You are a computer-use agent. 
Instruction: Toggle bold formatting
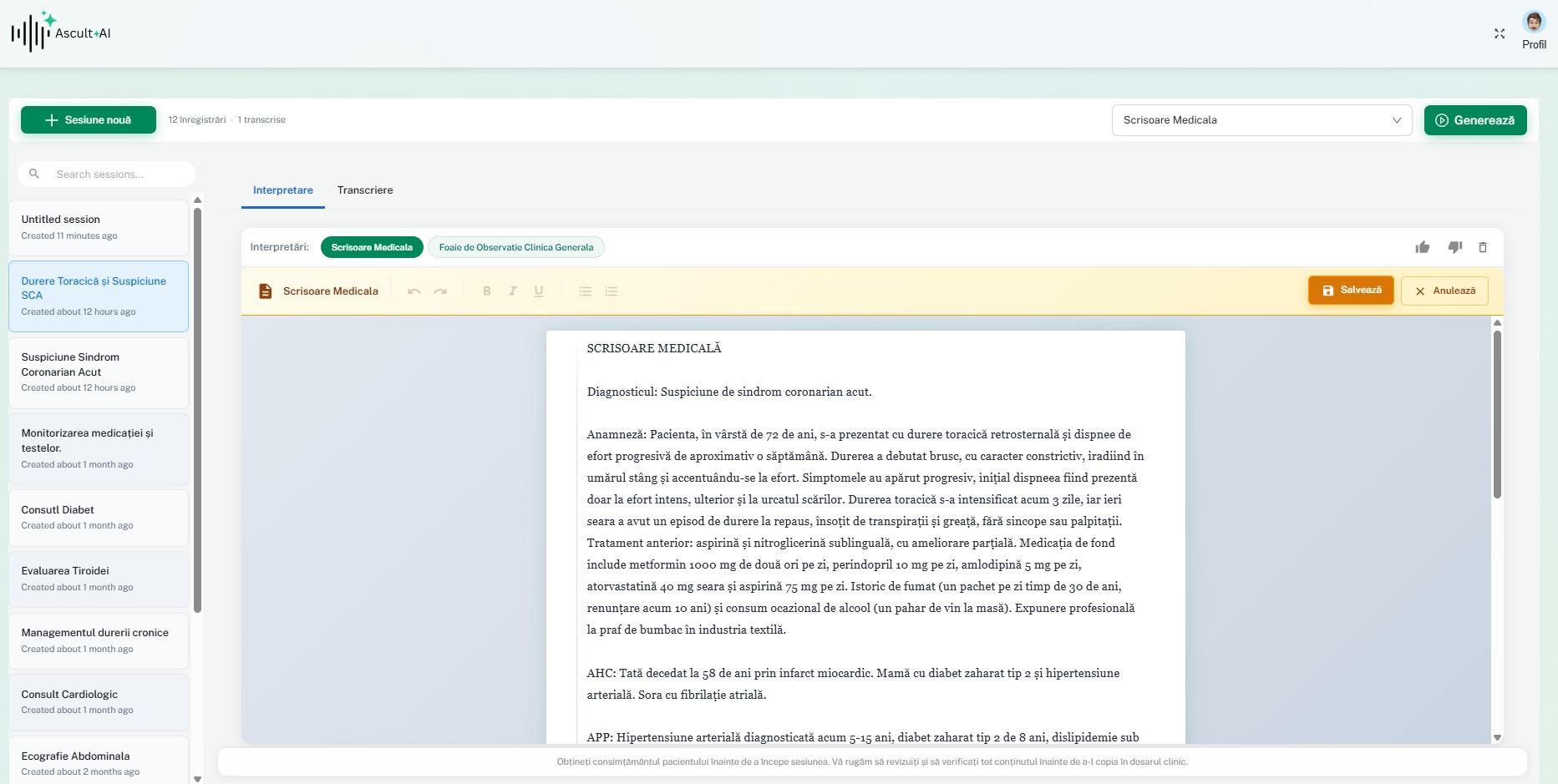point(487,291)
